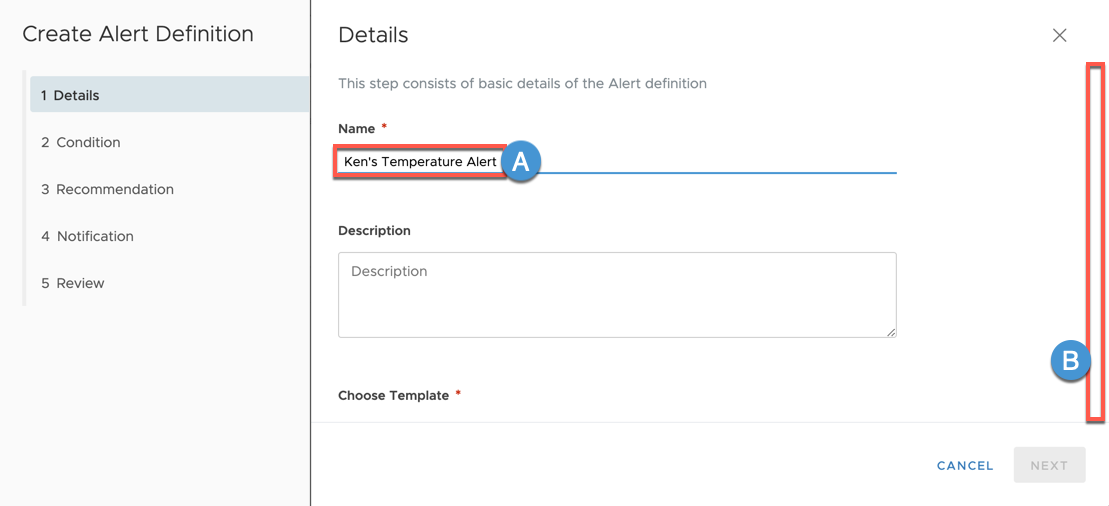Click the step description subtitle text
Viewport: 1109px width, 506px height.
pos(522,84)
